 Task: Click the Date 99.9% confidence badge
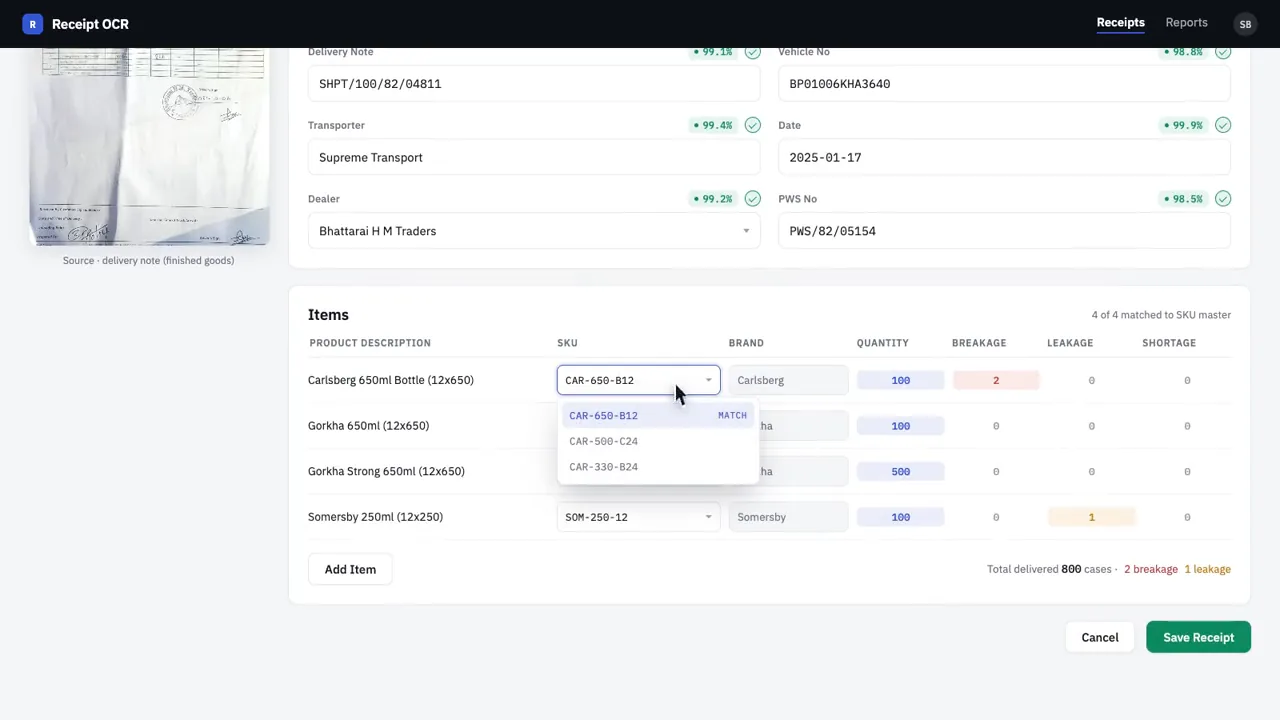pyautogui.click(x=1184, y=125)
